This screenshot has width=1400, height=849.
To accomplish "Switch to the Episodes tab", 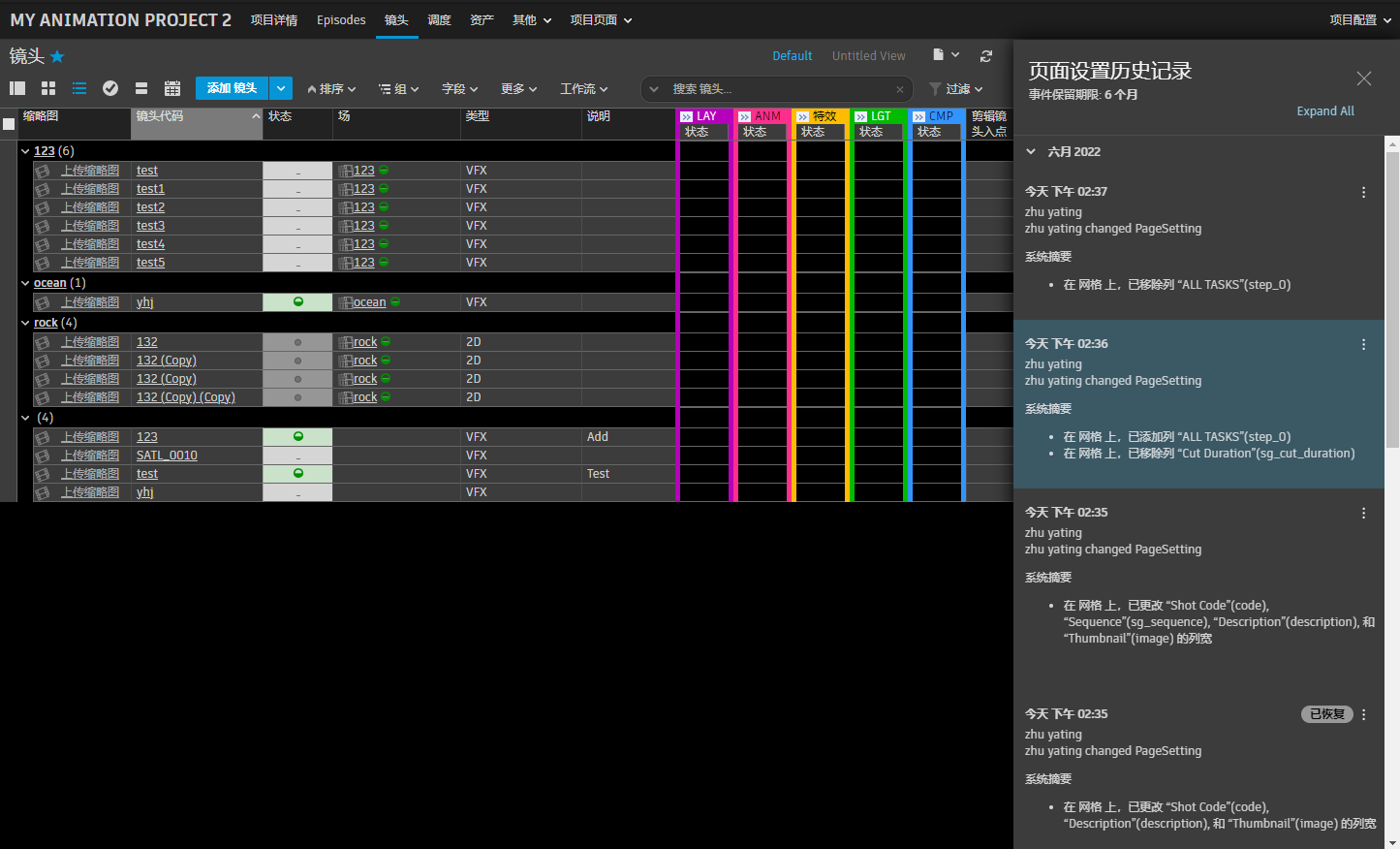I will [x=341, y=18].
